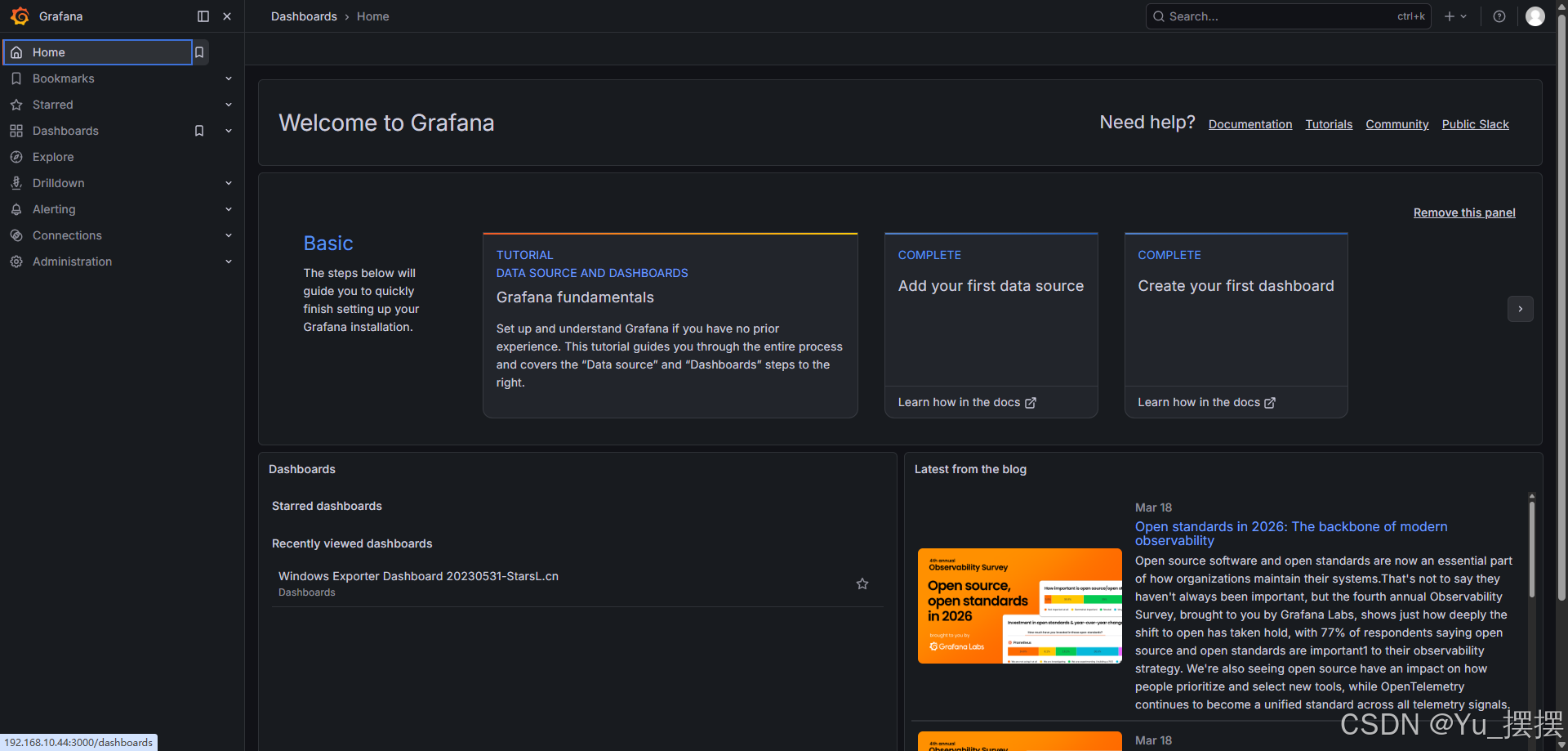
Task: Expand the Dashboards section chevron
Action: click(x=229, y=131)
